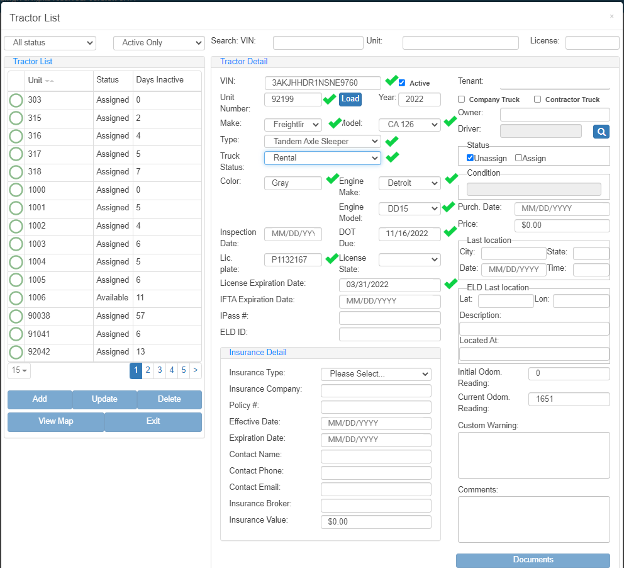Click the Lic. plate field P1132167
The height and width of the screenshot is (568, 624).
point(292,260)
